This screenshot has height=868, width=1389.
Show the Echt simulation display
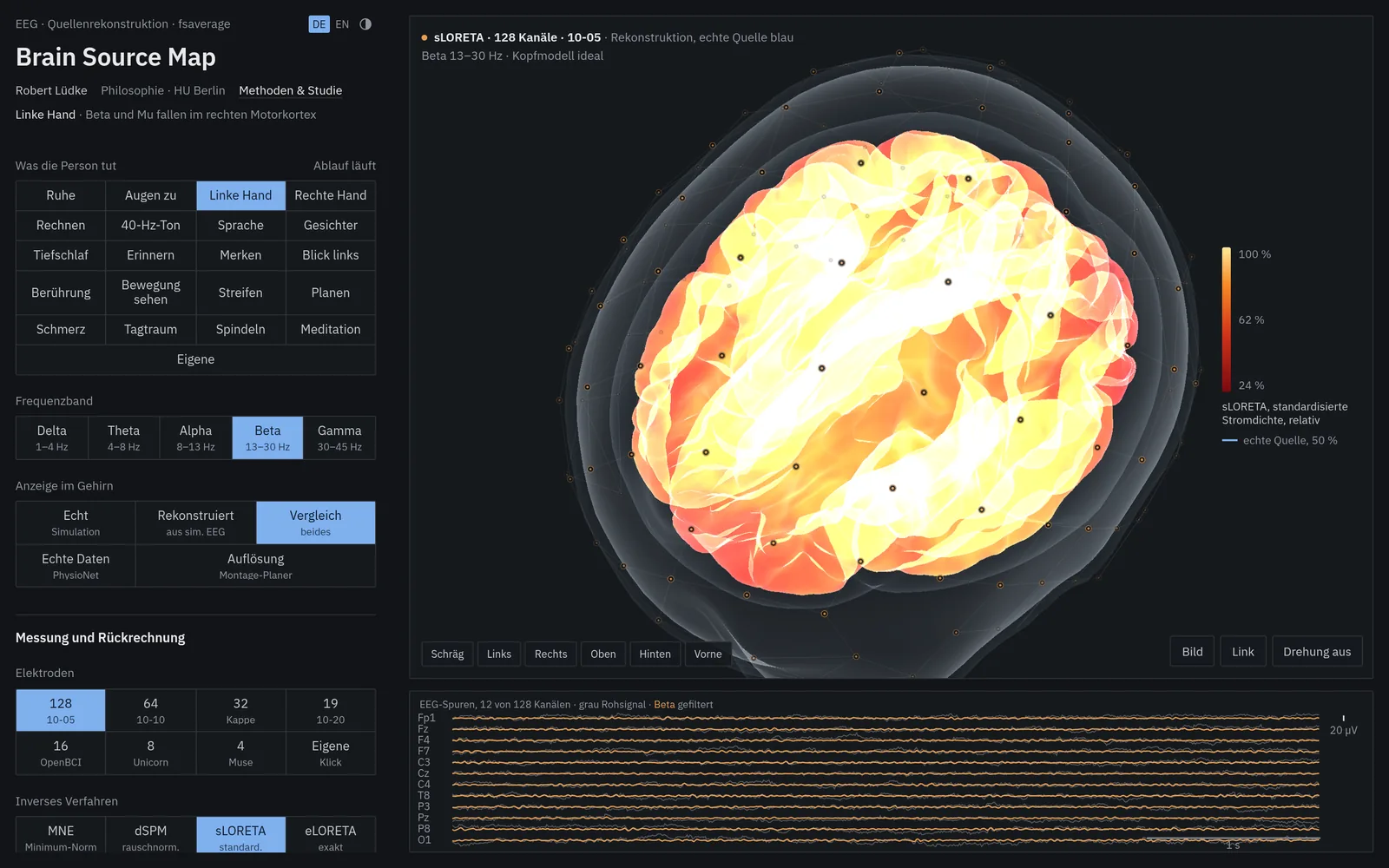[x=76, y=523]
